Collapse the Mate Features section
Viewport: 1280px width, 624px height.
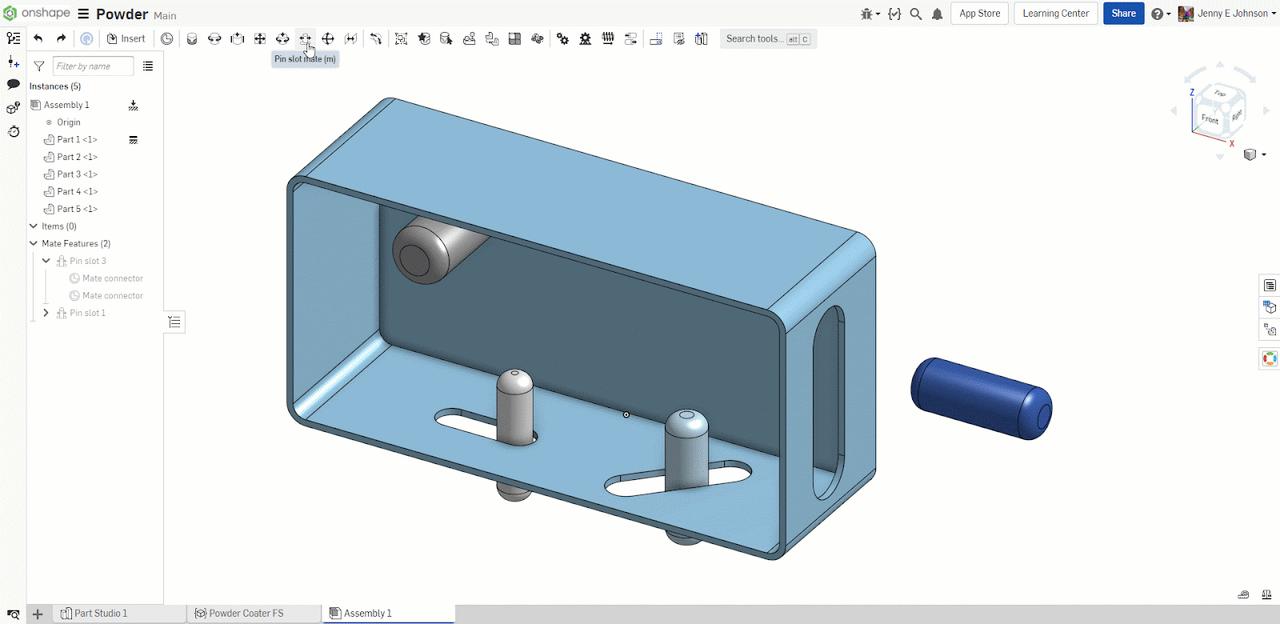click(33, 243)
